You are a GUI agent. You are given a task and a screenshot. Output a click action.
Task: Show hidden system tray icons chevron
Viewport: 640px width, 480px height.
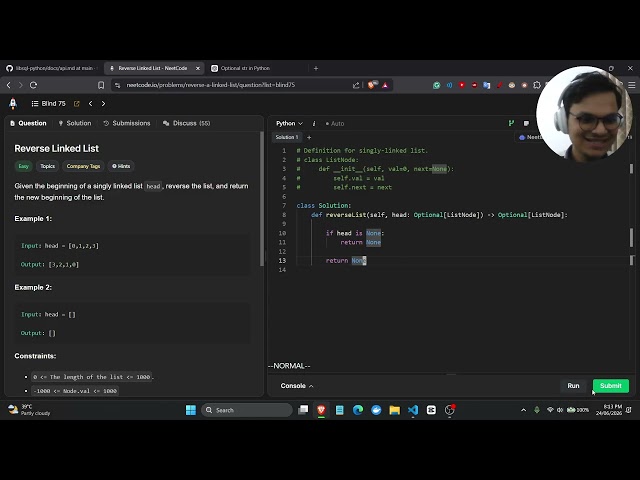point(523,410)
